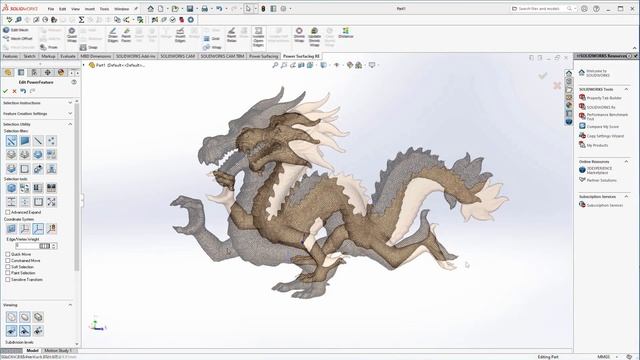
Task: Click the Distance tool in the ribbon
Action: point(346,33)
